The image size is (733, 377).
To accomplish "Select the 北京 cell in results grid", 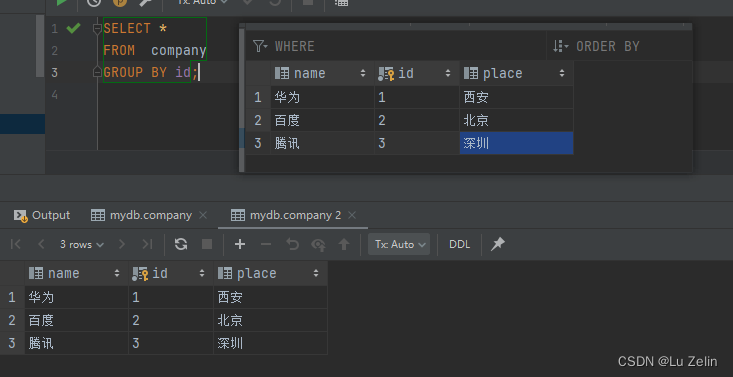I will pos(270,320).
